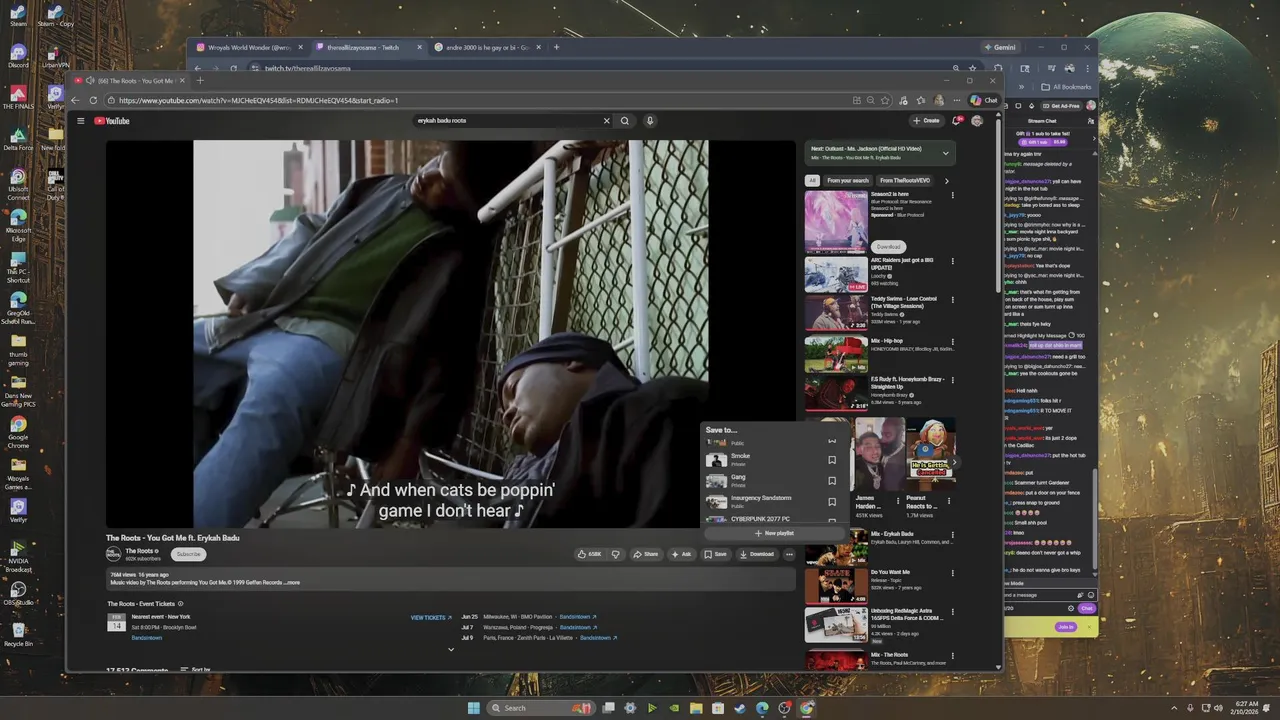Create a New playlist
Image resolution: width=1280 pixels, height=720 pixels.
click(775, 533)
